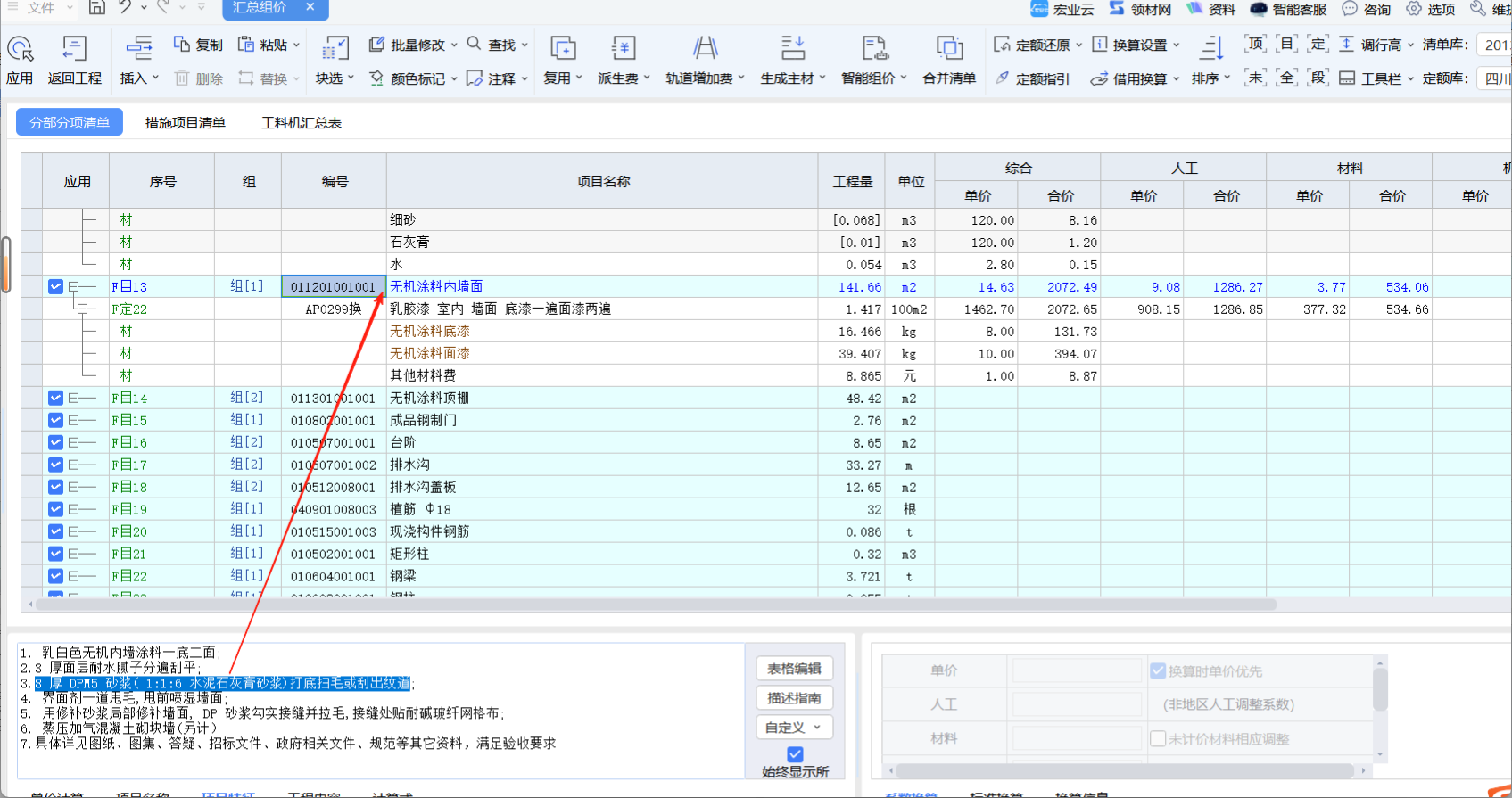Toggle the 始终显示所 checkbox
Image resolution: width=1512 pixels, height=798 pixels.
[x=795, y=754]
